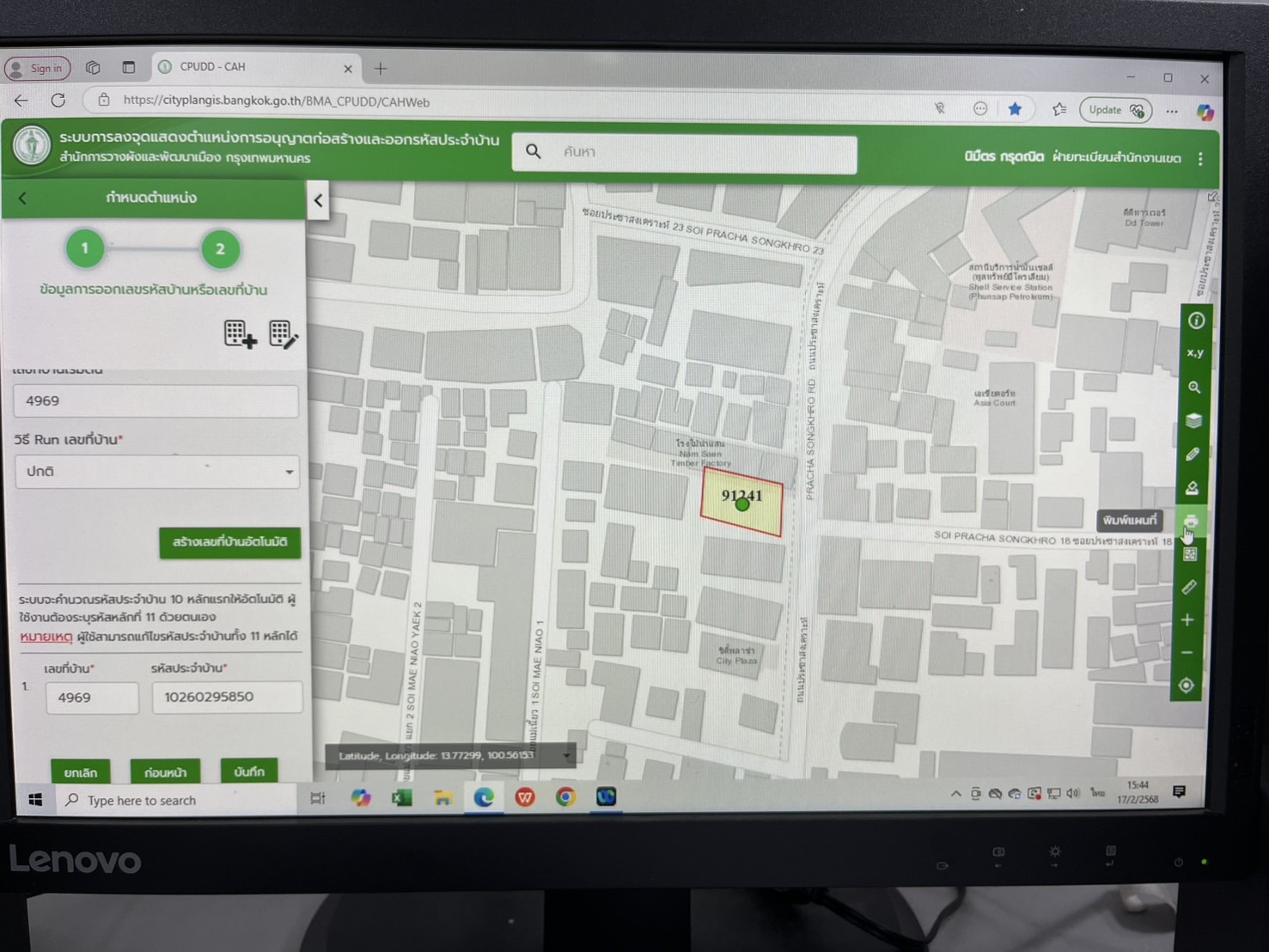Click the Bangkok city seal logo

32,145
